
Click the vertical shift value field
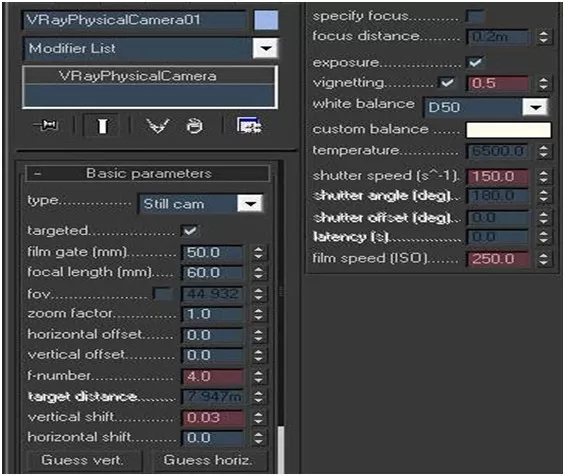pyautogui.click(x=213, y=418)
